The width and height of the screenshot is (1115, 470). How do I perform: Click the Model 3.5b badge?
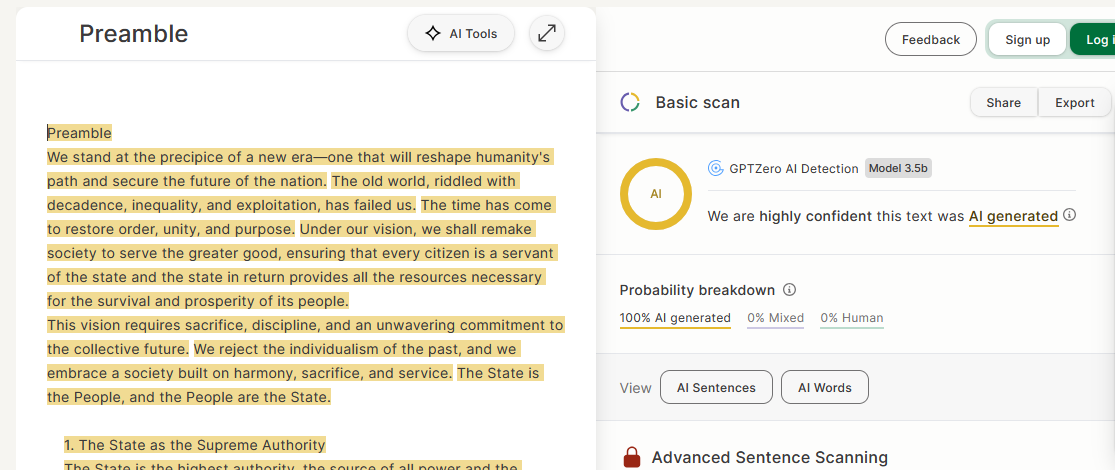click(x=898, y=169)
